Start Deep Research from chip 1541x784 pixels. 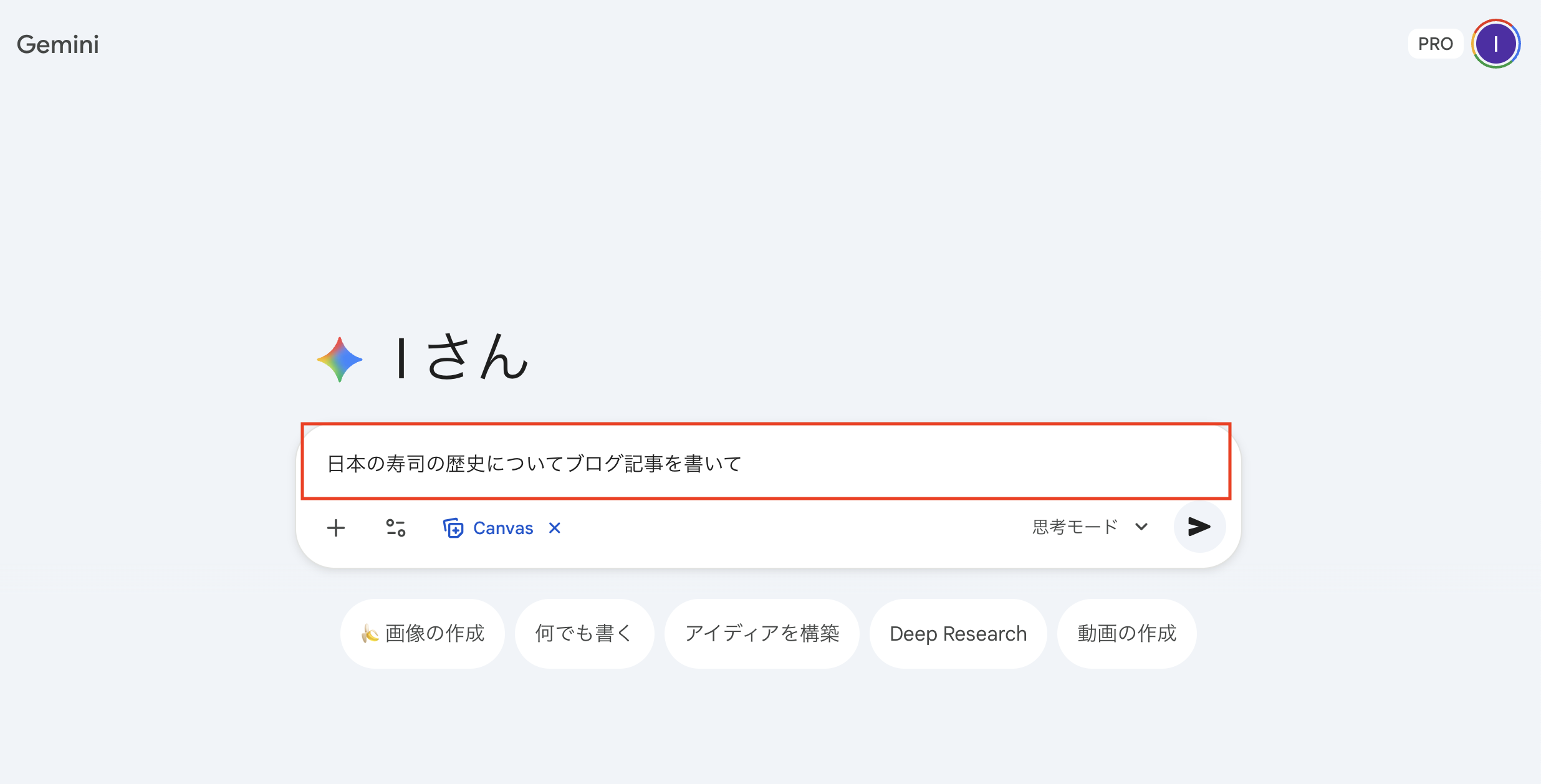tap(958, 634)
